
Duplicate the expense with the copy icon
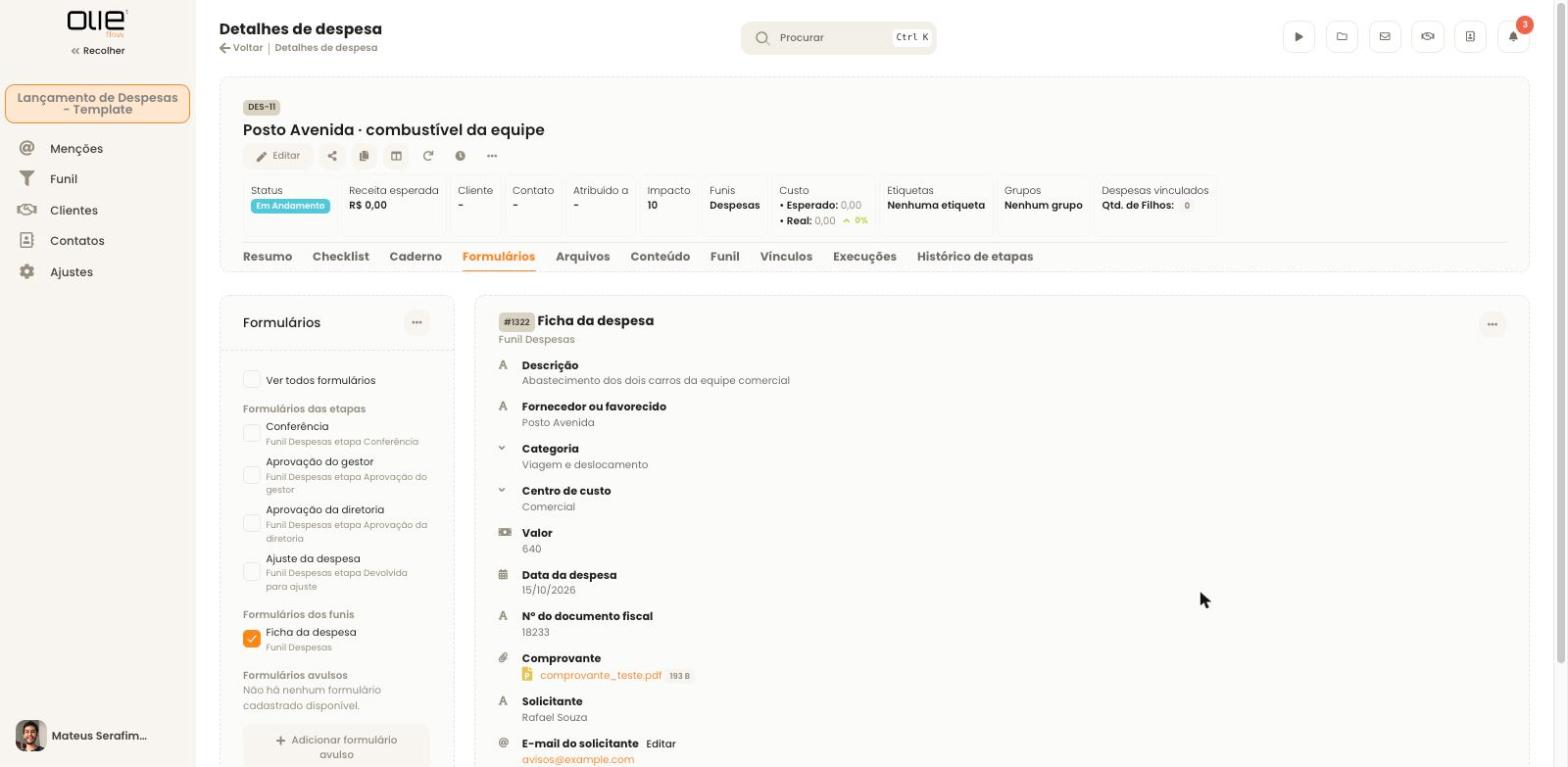pyautogui.click(x=364, y=156)
